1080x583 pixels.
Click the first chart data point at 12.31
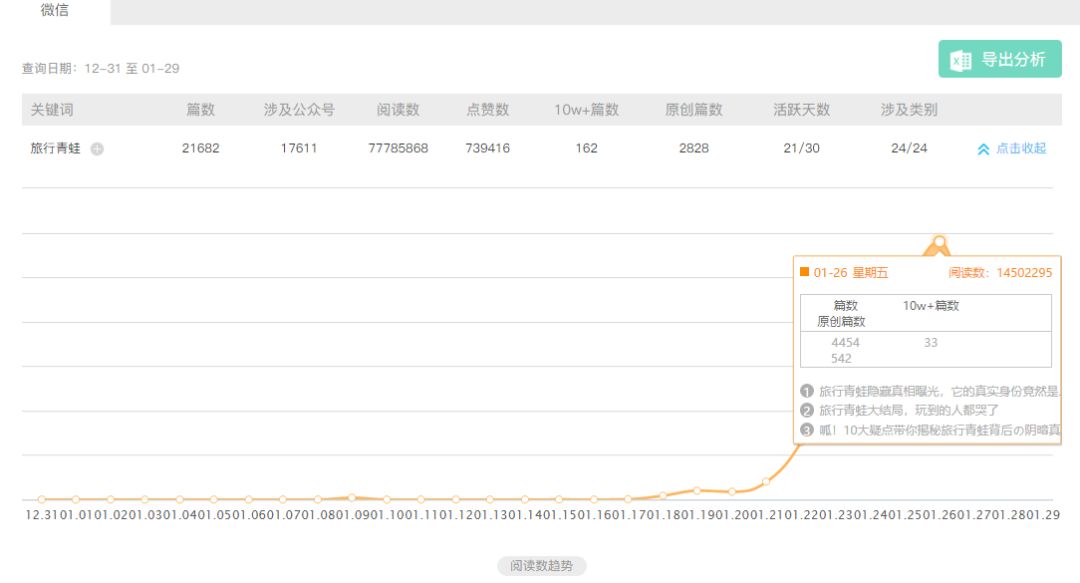pos(41,499)
